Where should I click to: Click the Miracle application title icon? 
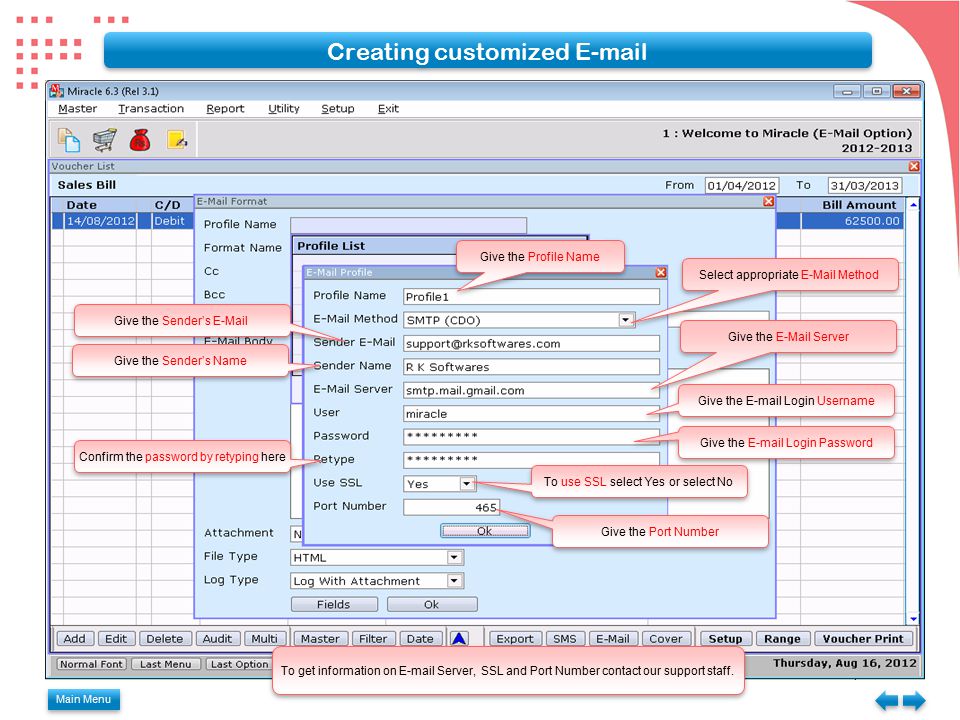coord(57,91)
